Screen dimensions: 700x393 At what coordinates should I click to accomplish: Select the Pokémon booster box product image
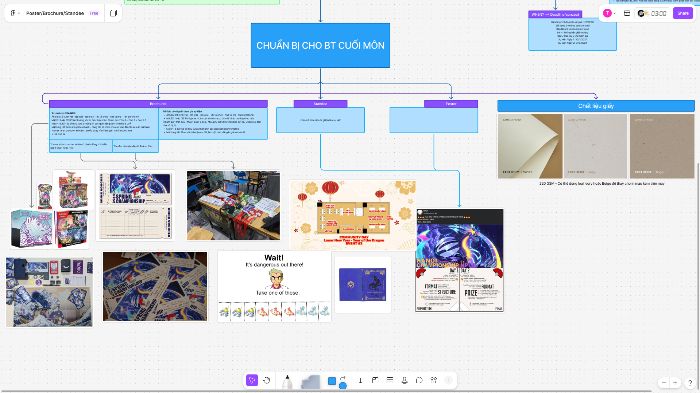[x=74, y=190]
